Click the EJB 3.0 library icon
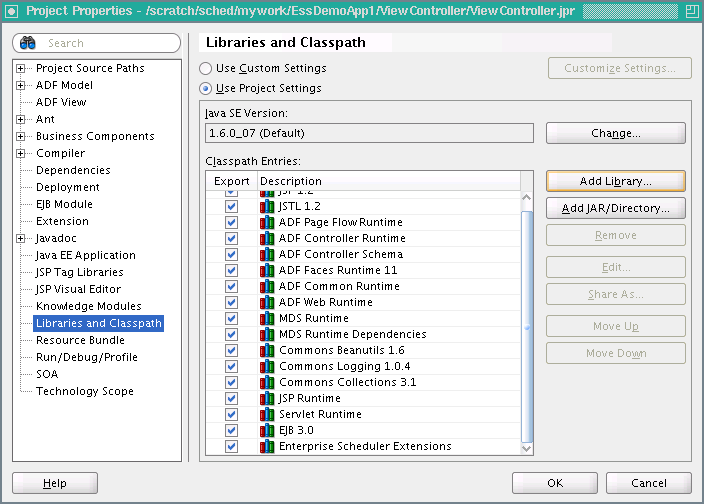704x504 pixels. click(267, 430)
